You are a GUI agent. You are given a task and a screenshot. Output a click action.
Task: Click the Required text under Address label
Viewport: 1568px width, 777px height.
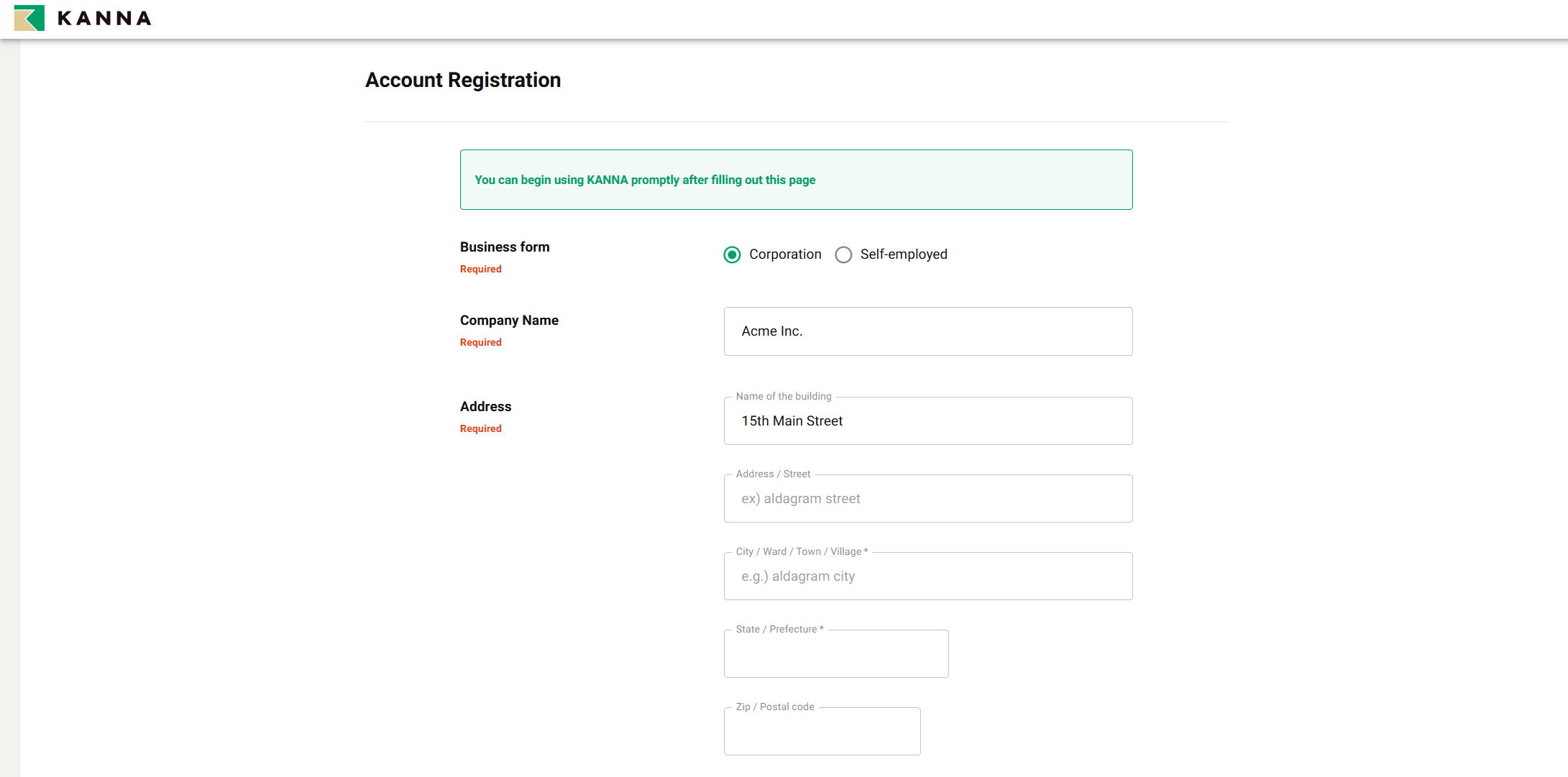pyautogui.click(x=481, y=429)
